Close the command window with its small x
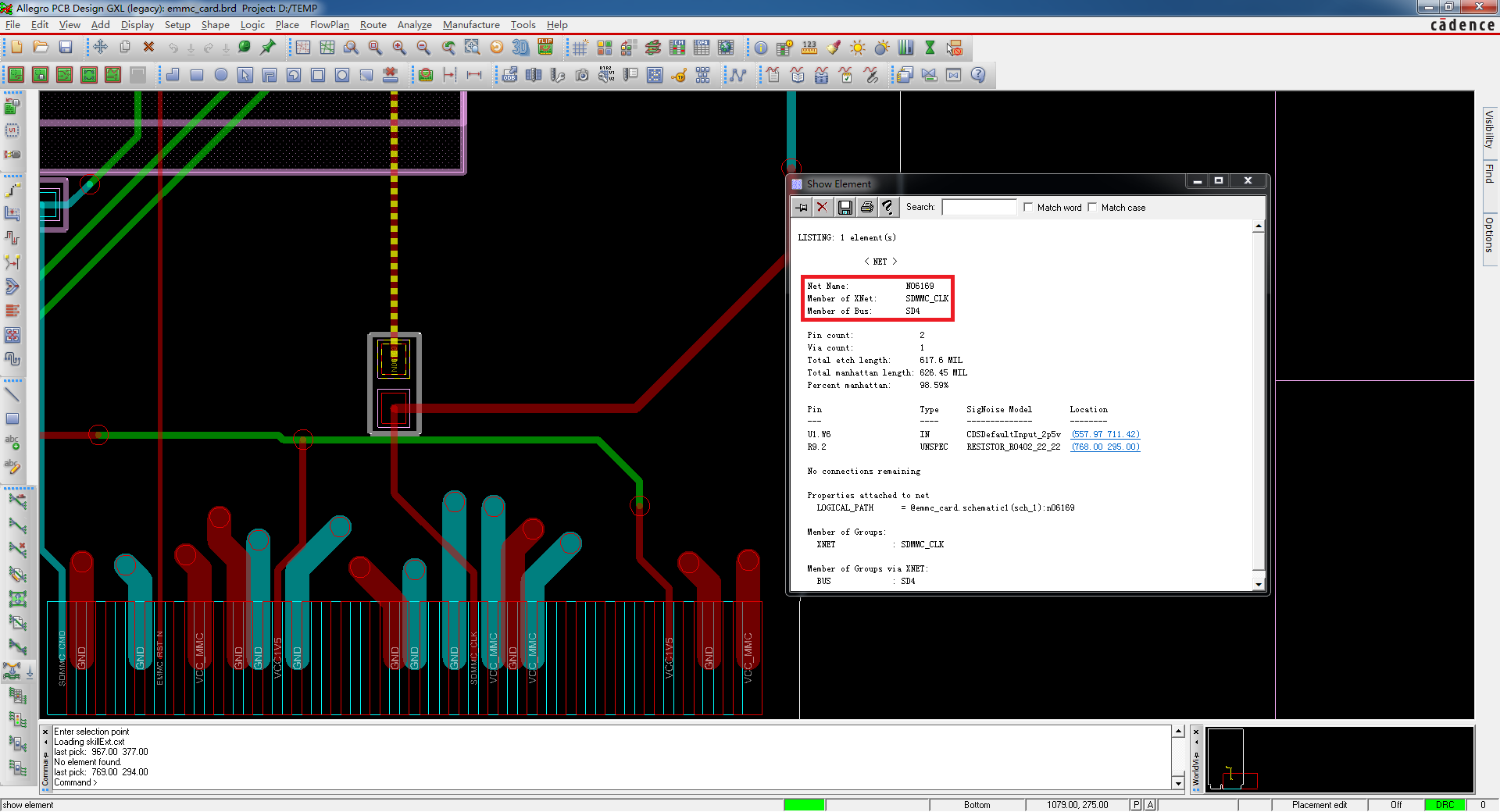 [x=45, y=732]
